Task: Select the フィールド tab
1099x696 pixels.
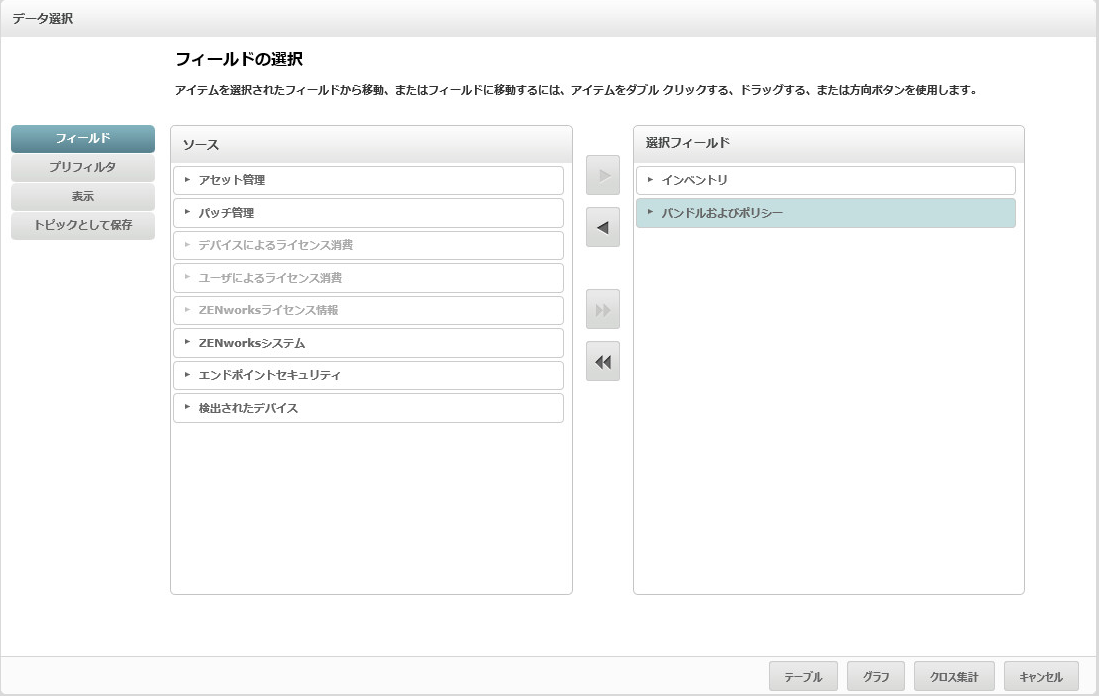Action: point(83,139)
